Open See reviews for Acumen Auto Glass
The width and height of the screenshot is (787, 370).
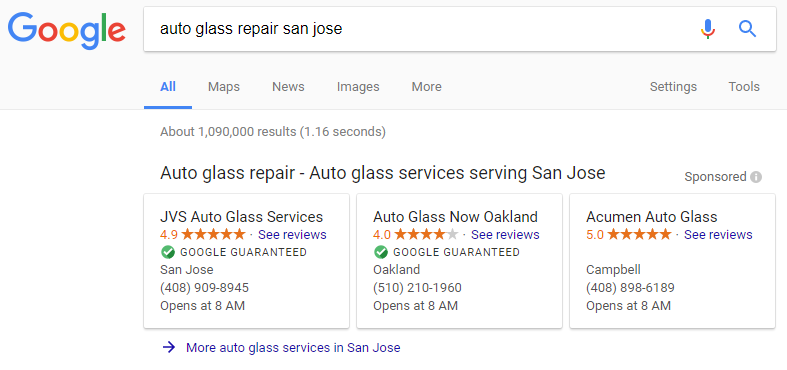[x=718, y=234]
